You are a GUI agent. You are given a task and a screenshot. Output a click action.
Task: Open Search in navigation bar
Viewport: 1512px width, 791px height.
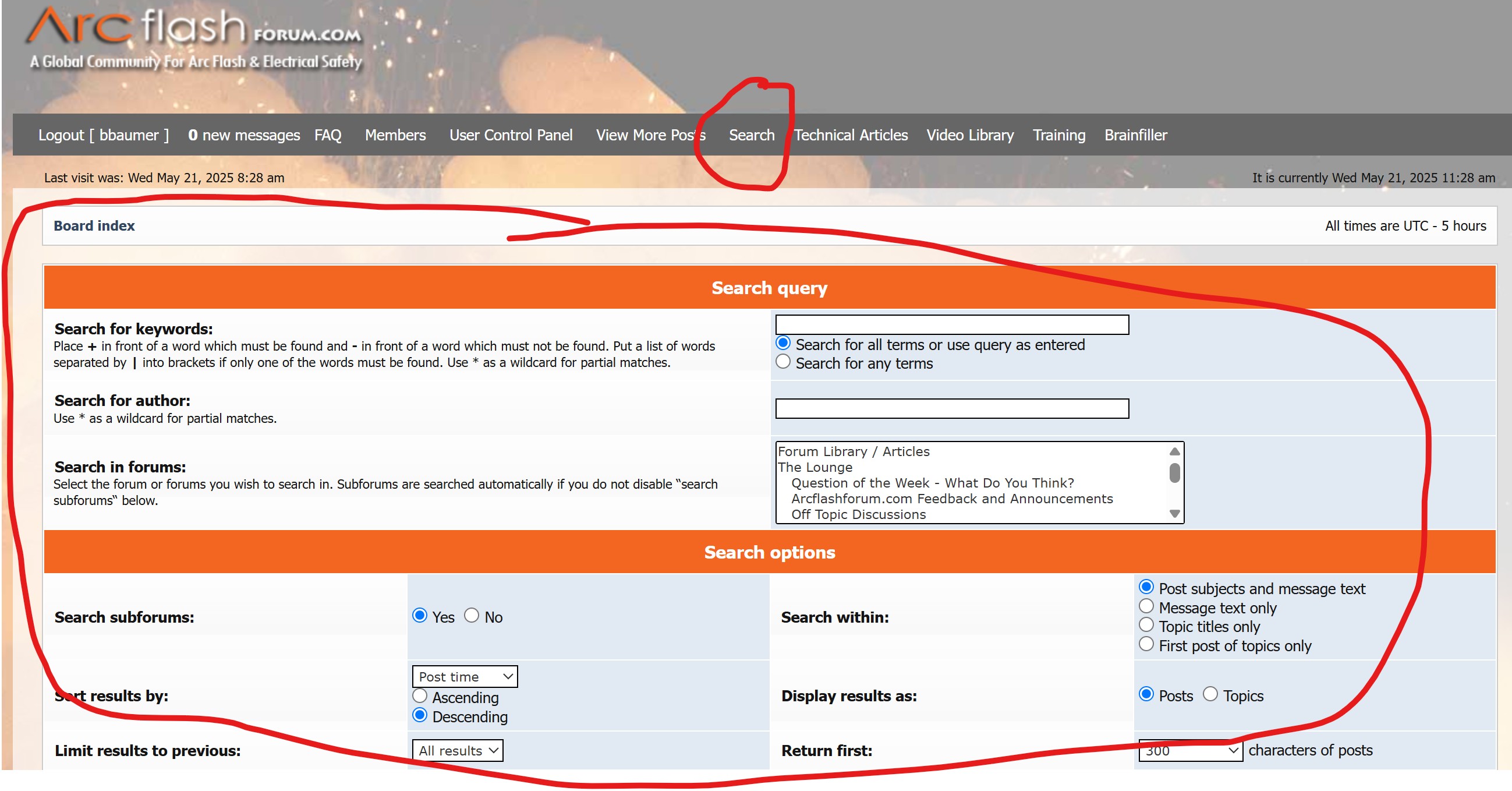[x=751, y=135]
